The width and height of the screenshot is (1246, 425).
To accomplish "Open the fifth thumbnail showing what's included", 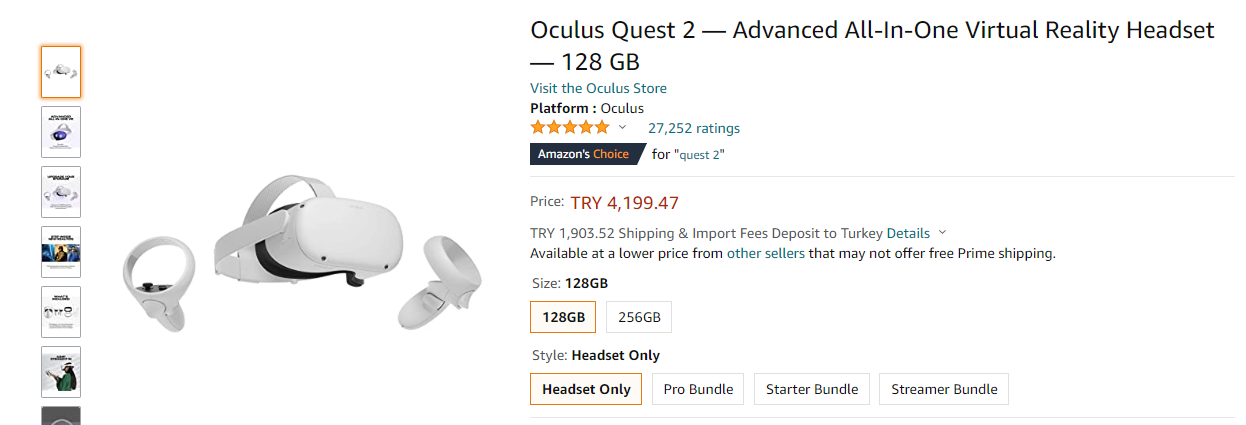I will click(61, 312).
